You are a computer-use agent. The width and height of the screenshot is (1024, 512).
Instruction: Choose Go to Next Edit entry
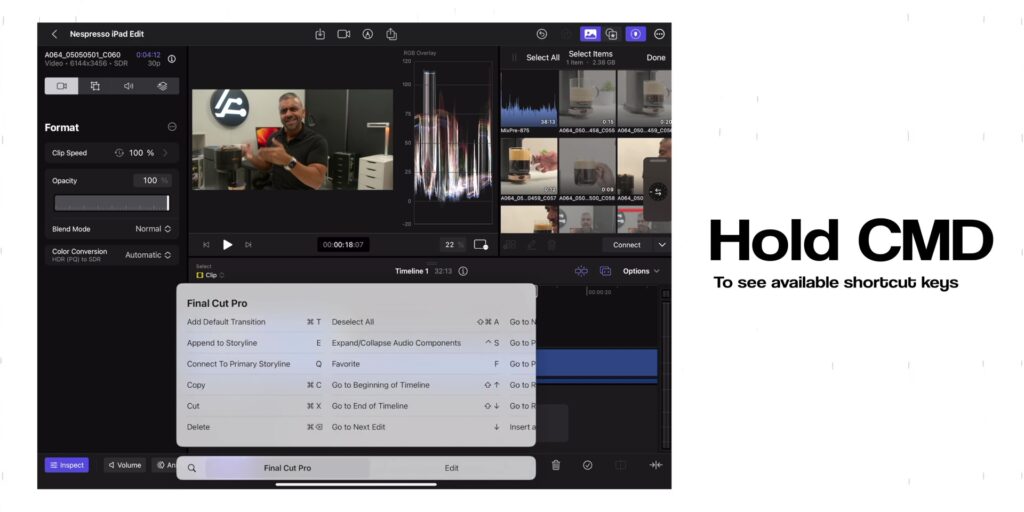(x=415, y=426)
